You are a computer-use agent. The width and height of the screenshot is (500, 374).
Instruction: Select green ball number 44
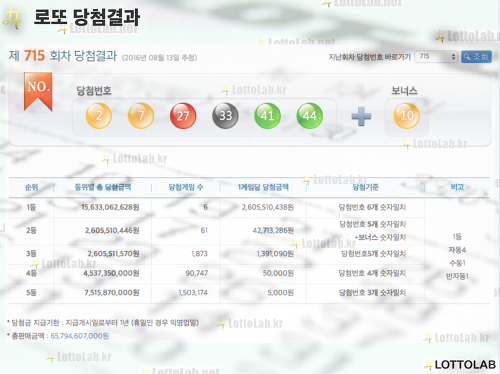tap(310, 116)
